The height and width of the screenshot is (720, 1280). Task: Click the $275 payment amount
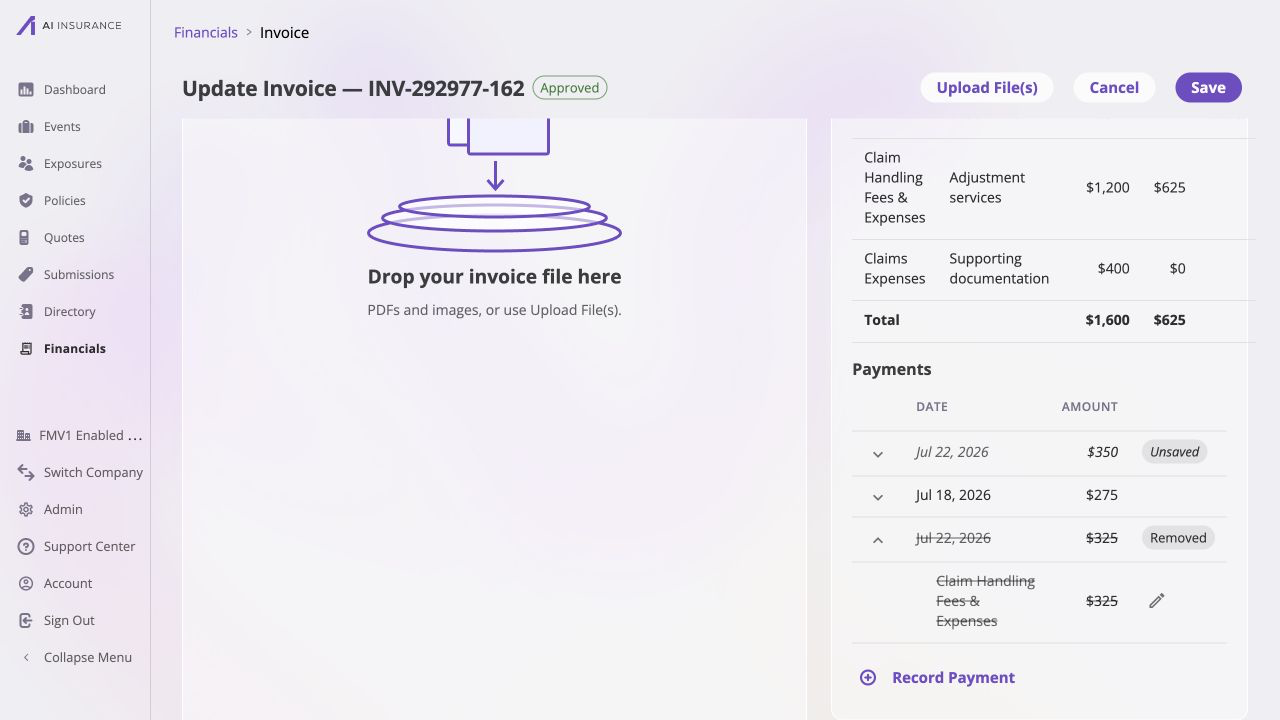click(x=1102, y=495)
